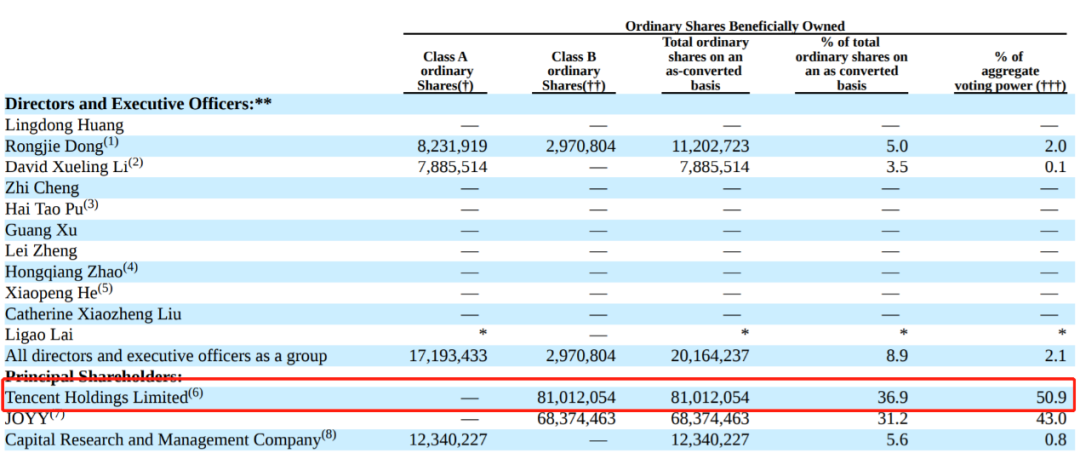The height and width of the screenshot is (459, 1080).
Task: Select JOYY's voting power 43.0
Action: (1051, 419)
